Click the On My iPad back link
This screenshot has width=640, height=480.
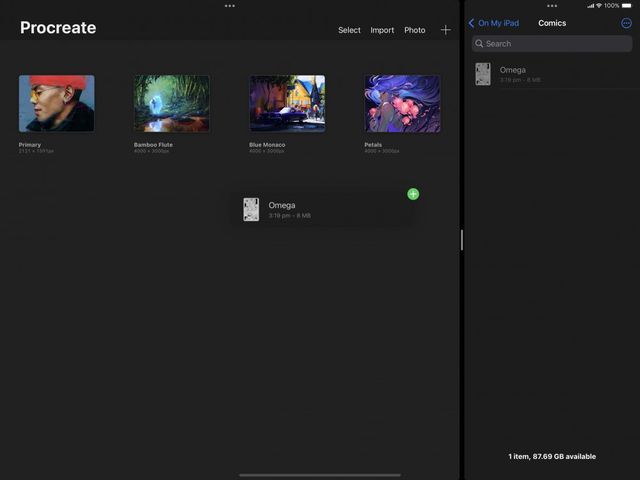click(498, 23)
